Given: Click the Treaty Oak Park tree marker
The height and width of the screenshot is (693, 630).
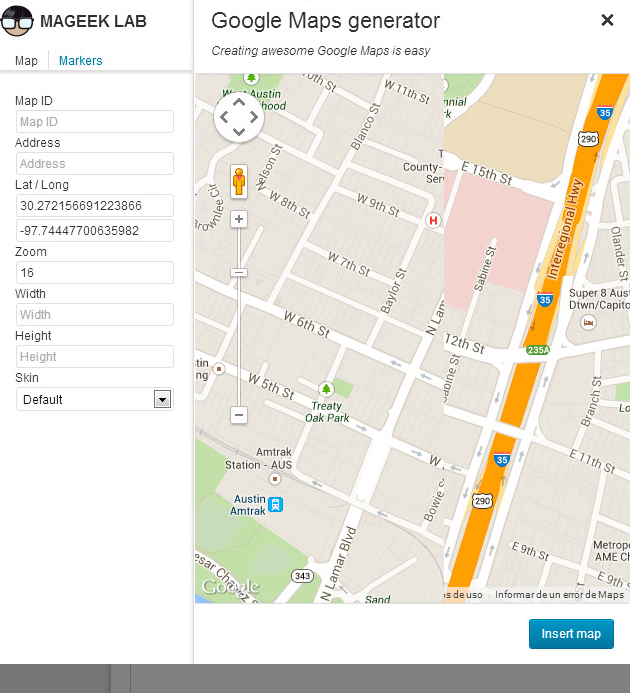Looking at the screenshot, I should (x=325, y=388).
